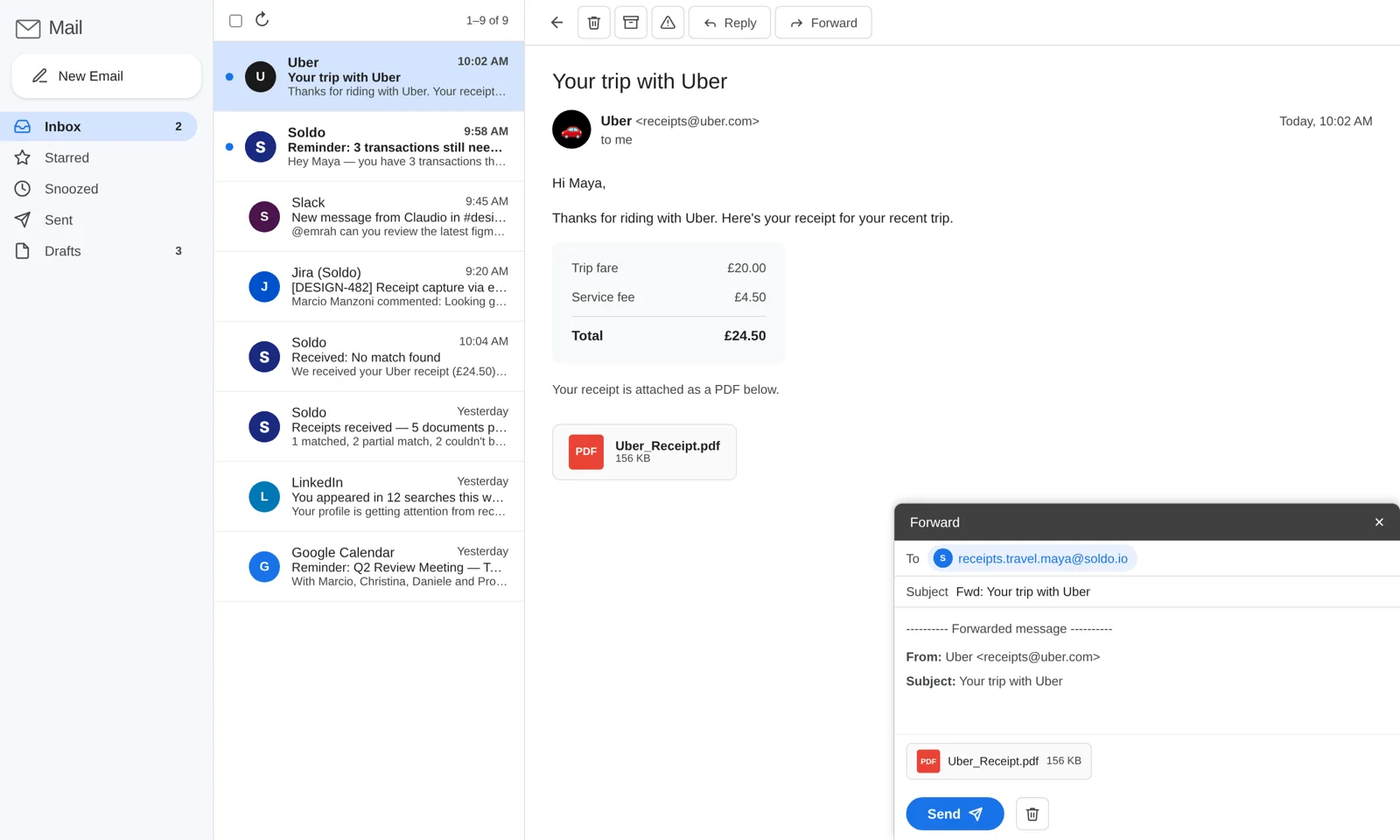Click the Forward toolbar button

tap(823, 23)
